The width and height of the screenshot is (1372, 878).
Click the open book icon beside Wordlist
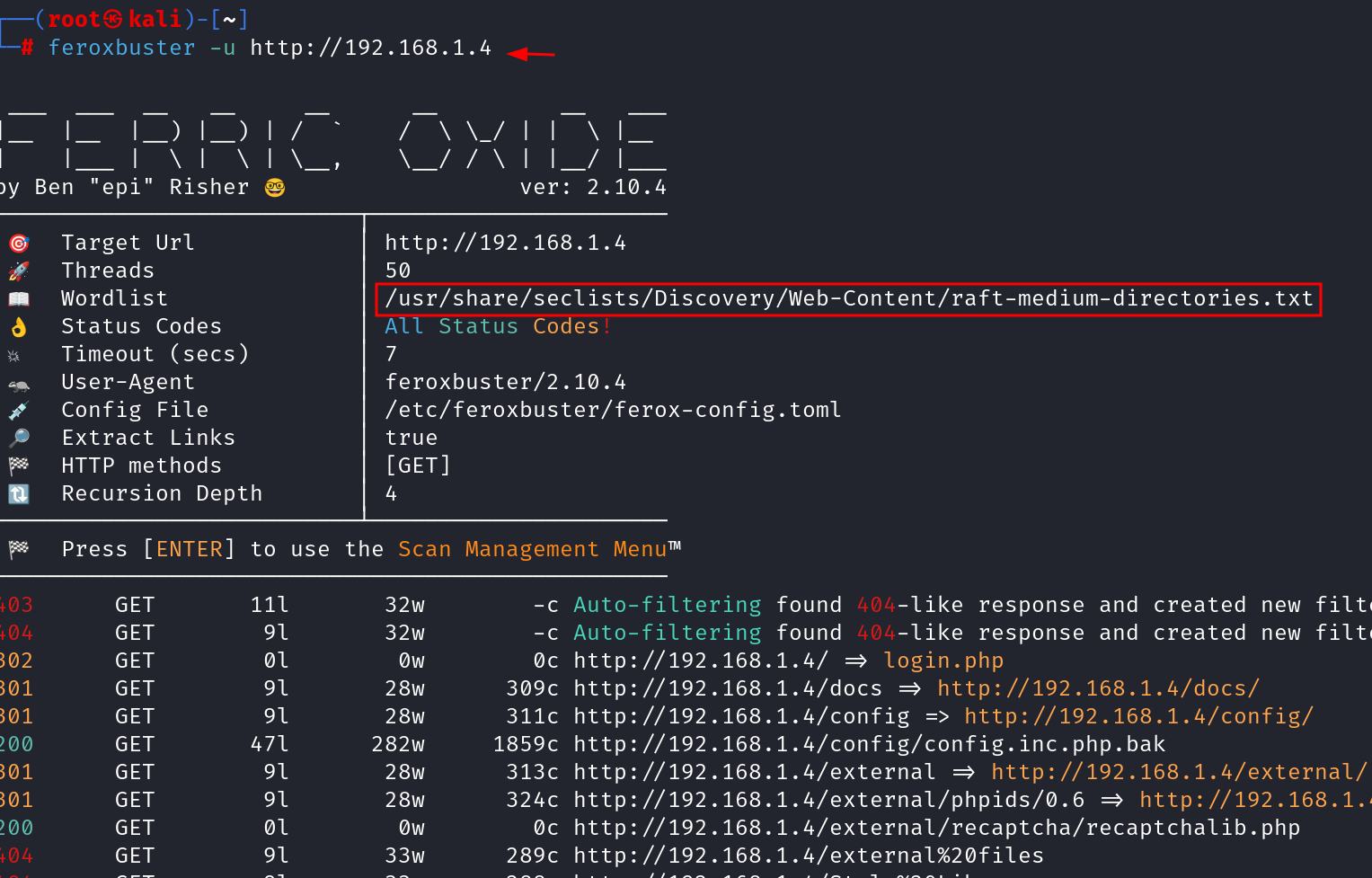click(19, 299)
